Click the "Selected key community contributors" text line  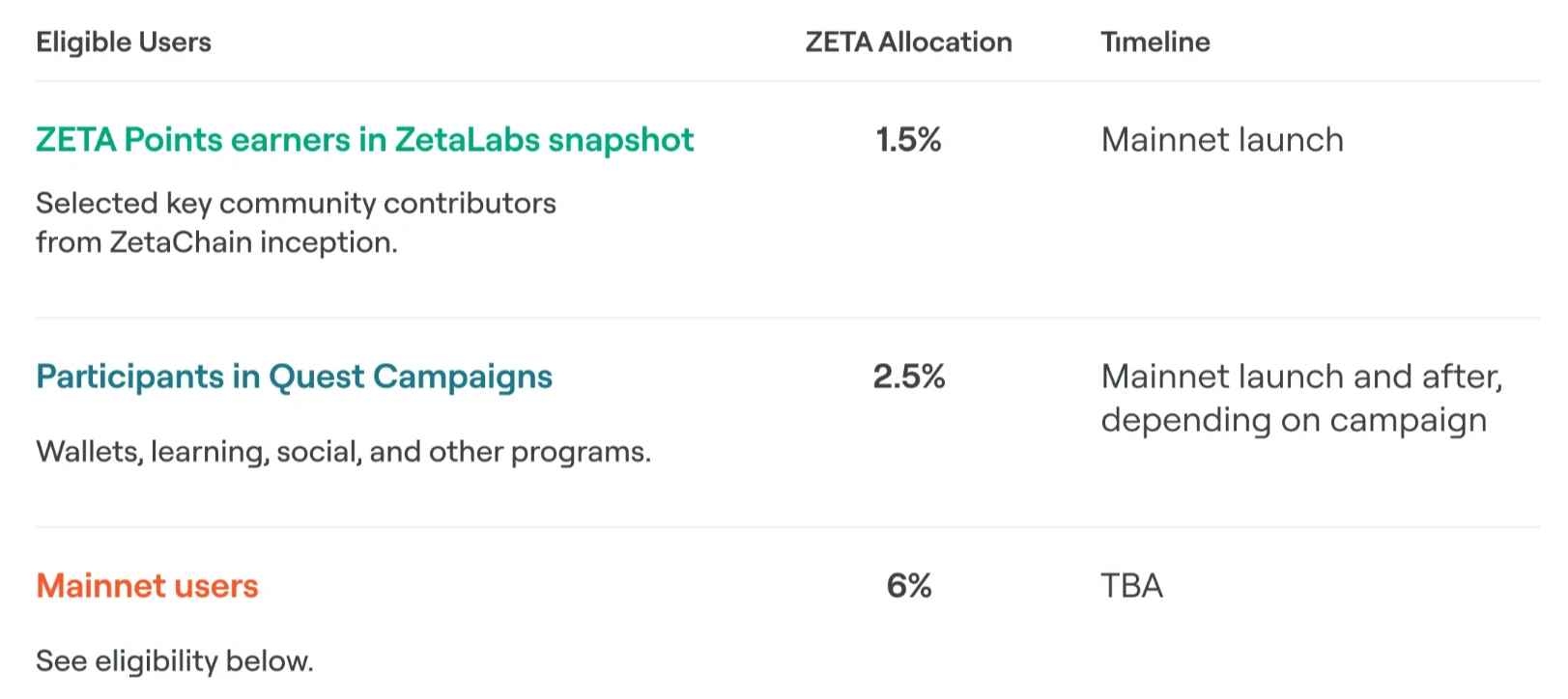click(296, 203)
